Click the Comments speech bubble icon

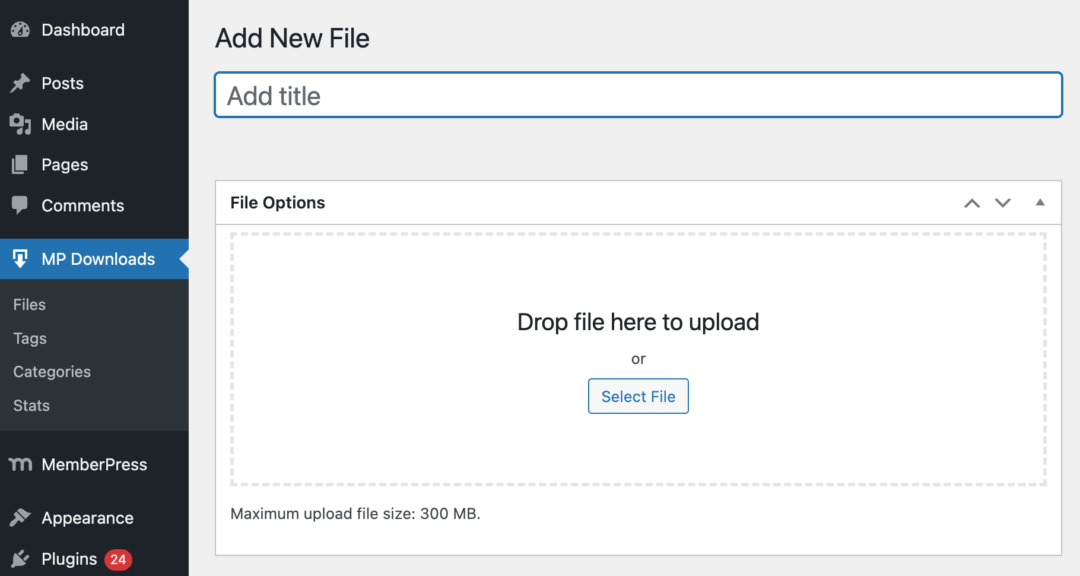click(20, 205)
